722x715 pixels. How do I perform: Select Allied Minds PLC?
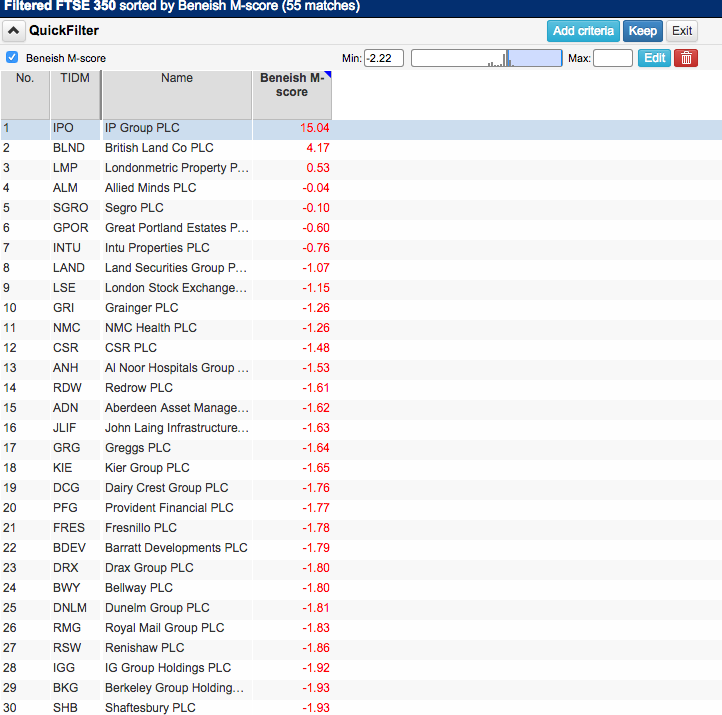click(x=150, y=188)
